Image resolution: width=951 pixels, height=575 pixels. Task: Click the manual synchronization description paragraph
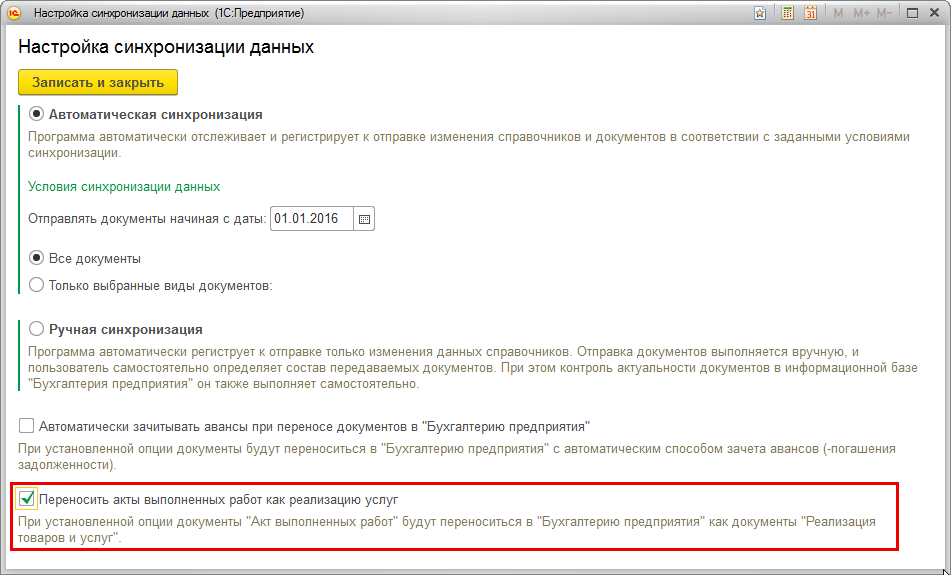point(472,368)
